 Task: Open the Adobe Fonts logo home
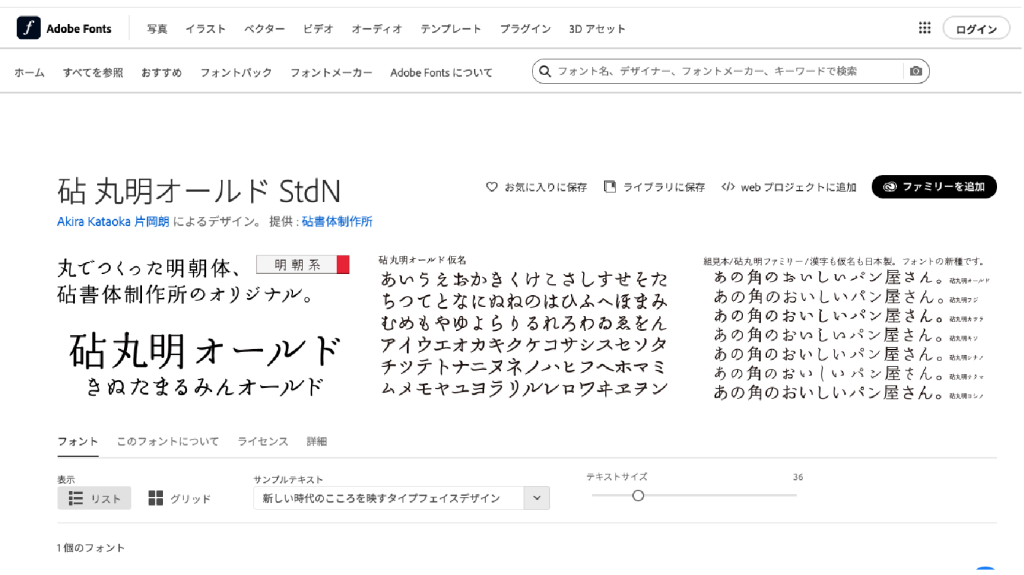(x=64, y=28)
